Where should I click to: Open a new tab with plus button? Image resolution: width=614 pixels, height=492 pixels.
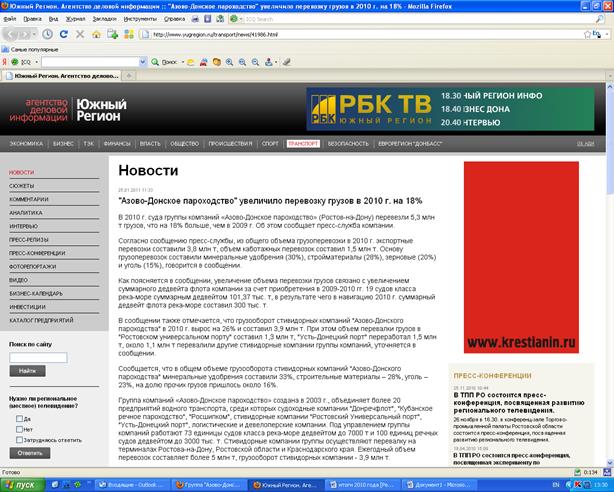click(x=129, y=76)
